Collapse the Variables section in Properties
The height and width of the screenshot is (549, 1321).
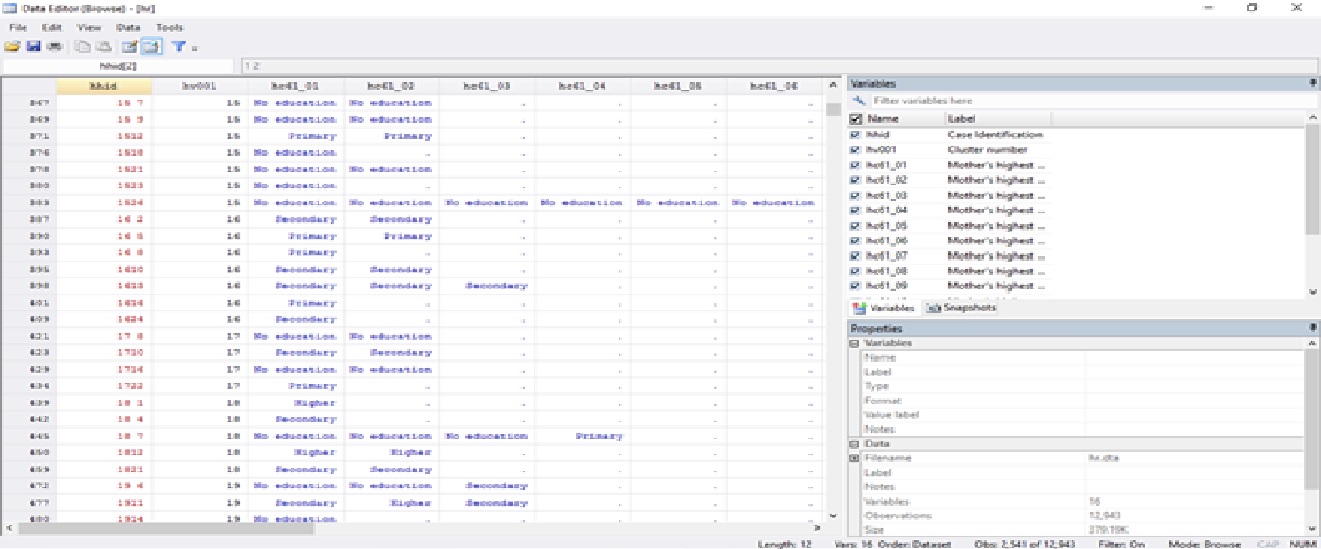pyautogui.click(x=855, y=343)
